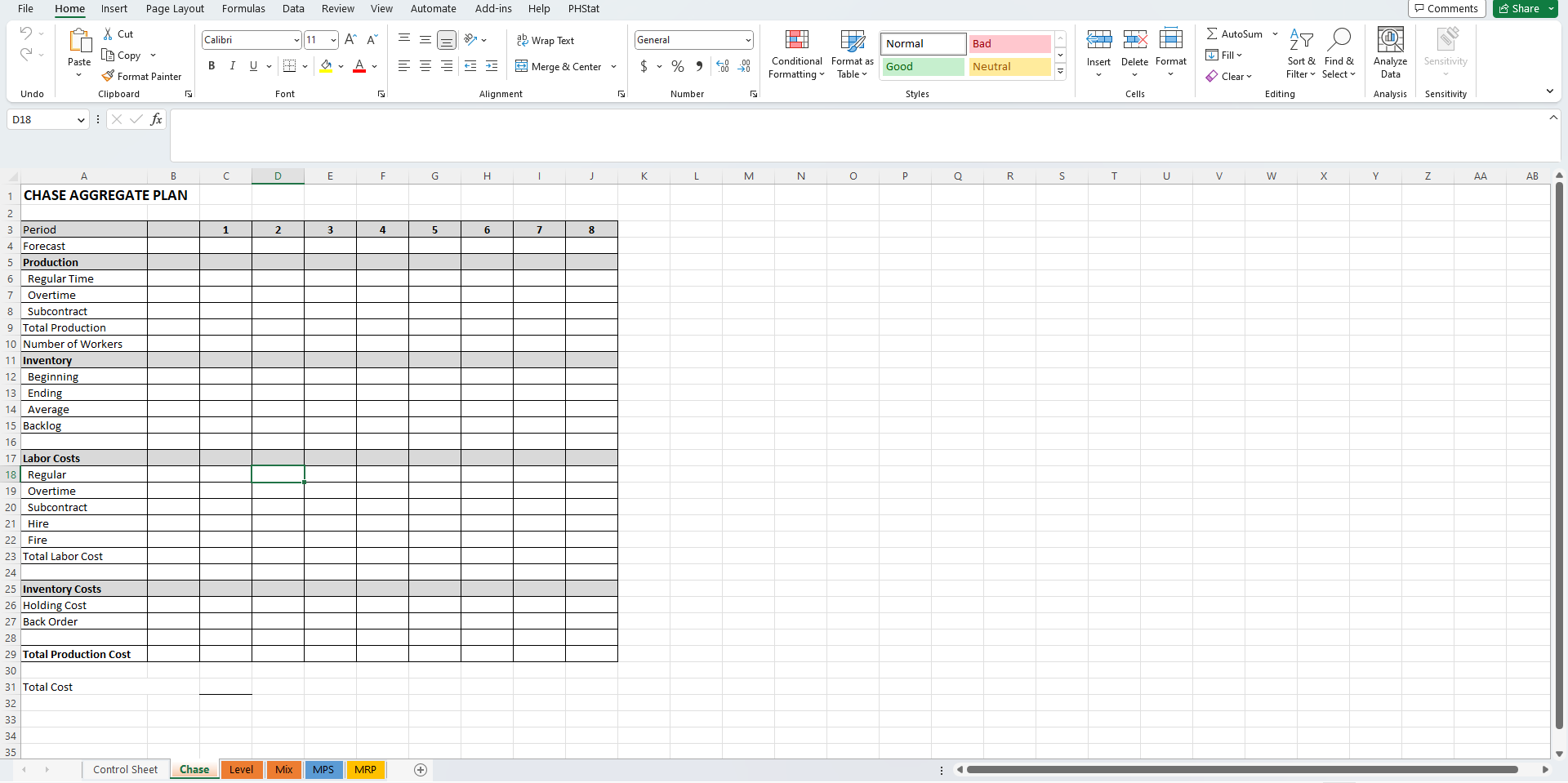Open the font size 11 dropdown

[333, 40]
